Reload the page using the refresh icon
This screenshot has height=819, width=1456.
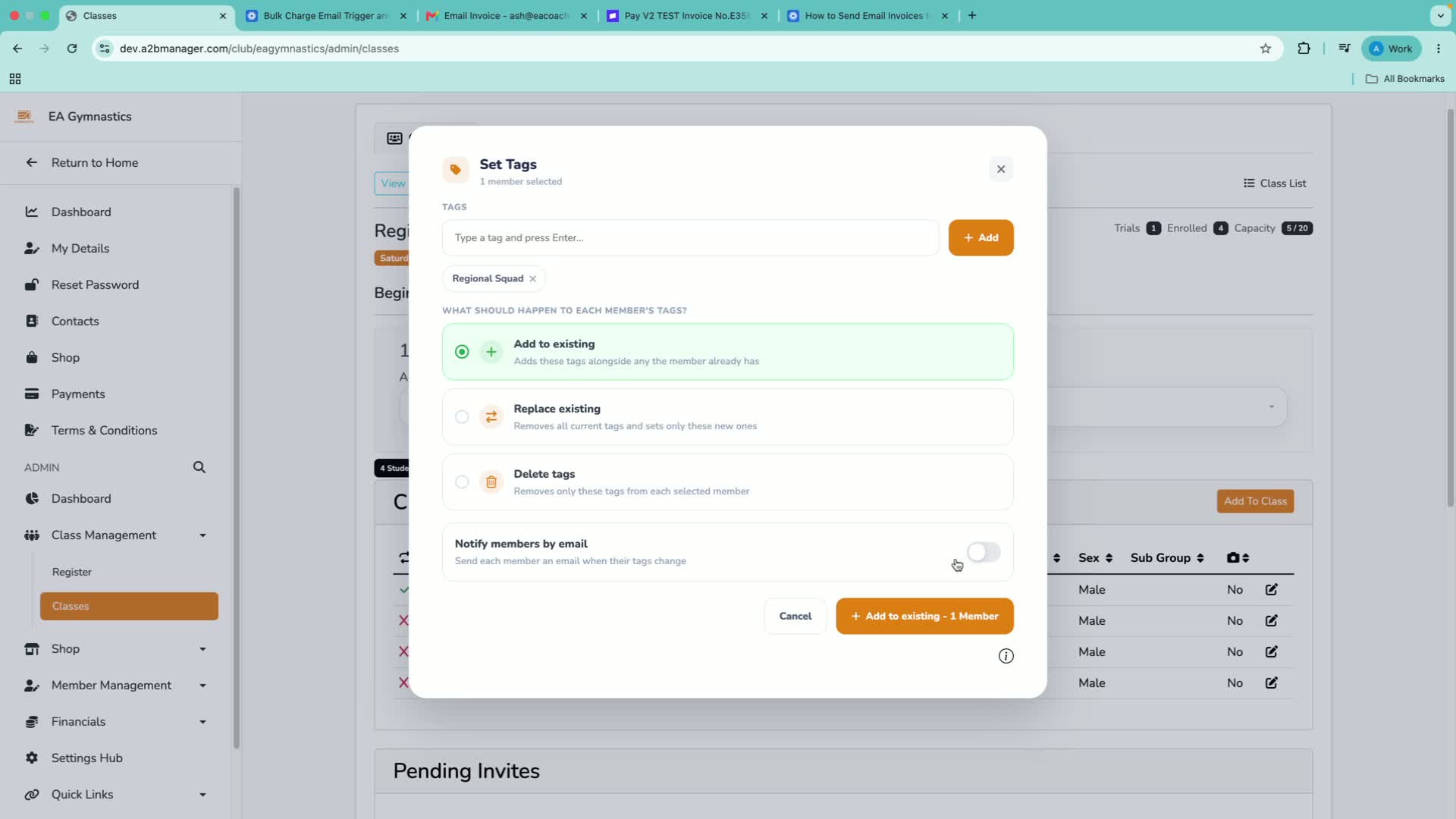[x=72, y=49]
